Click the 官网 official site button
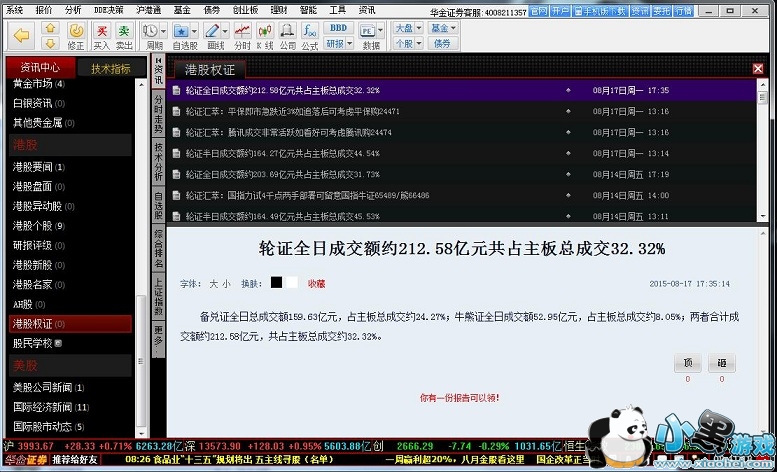The height and width of the screenshot is (472, 777). tap(539, 10)
